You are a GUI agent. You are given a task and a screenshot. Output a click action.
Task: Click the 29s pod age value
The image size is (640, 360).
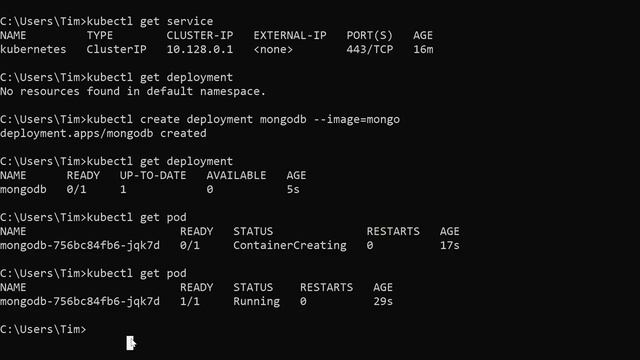point(383,301)
